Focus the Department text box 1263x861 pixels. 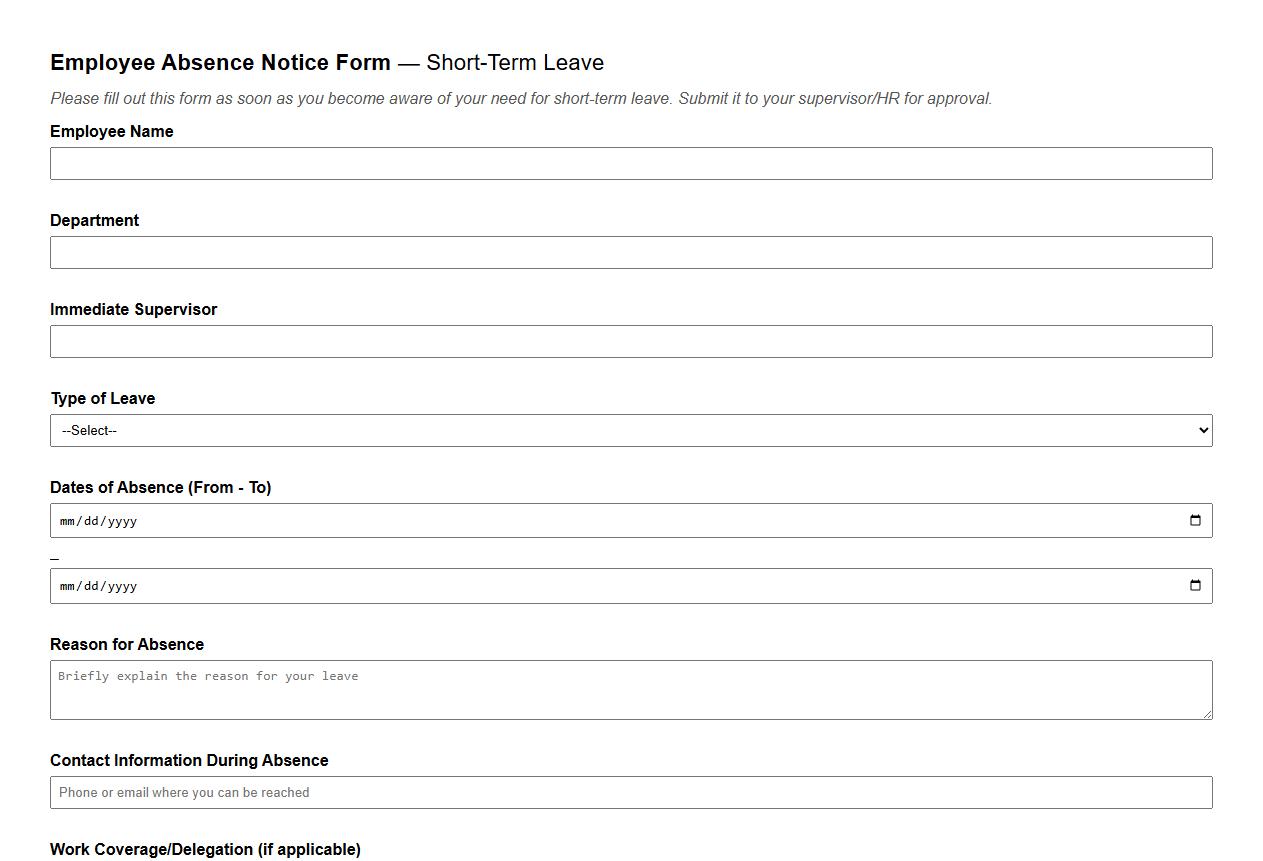pos(630,252)
